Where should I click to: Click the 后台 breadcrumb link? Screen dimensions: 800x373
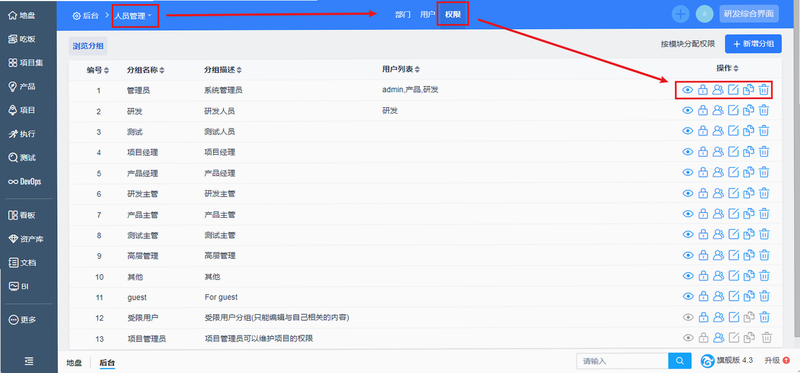click(x=85, y=16)
